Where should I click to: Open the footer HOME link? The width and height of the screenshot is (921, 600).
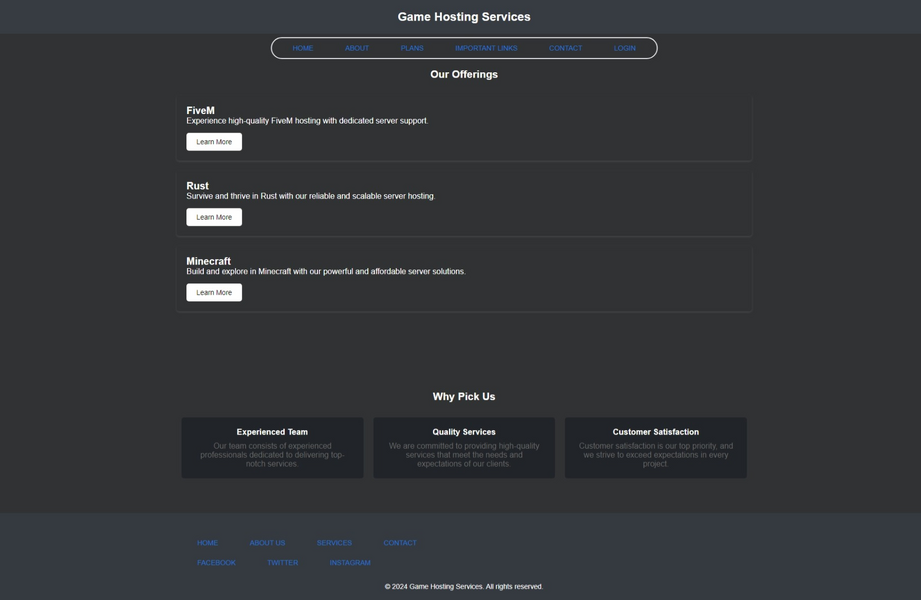click(207, 543)
